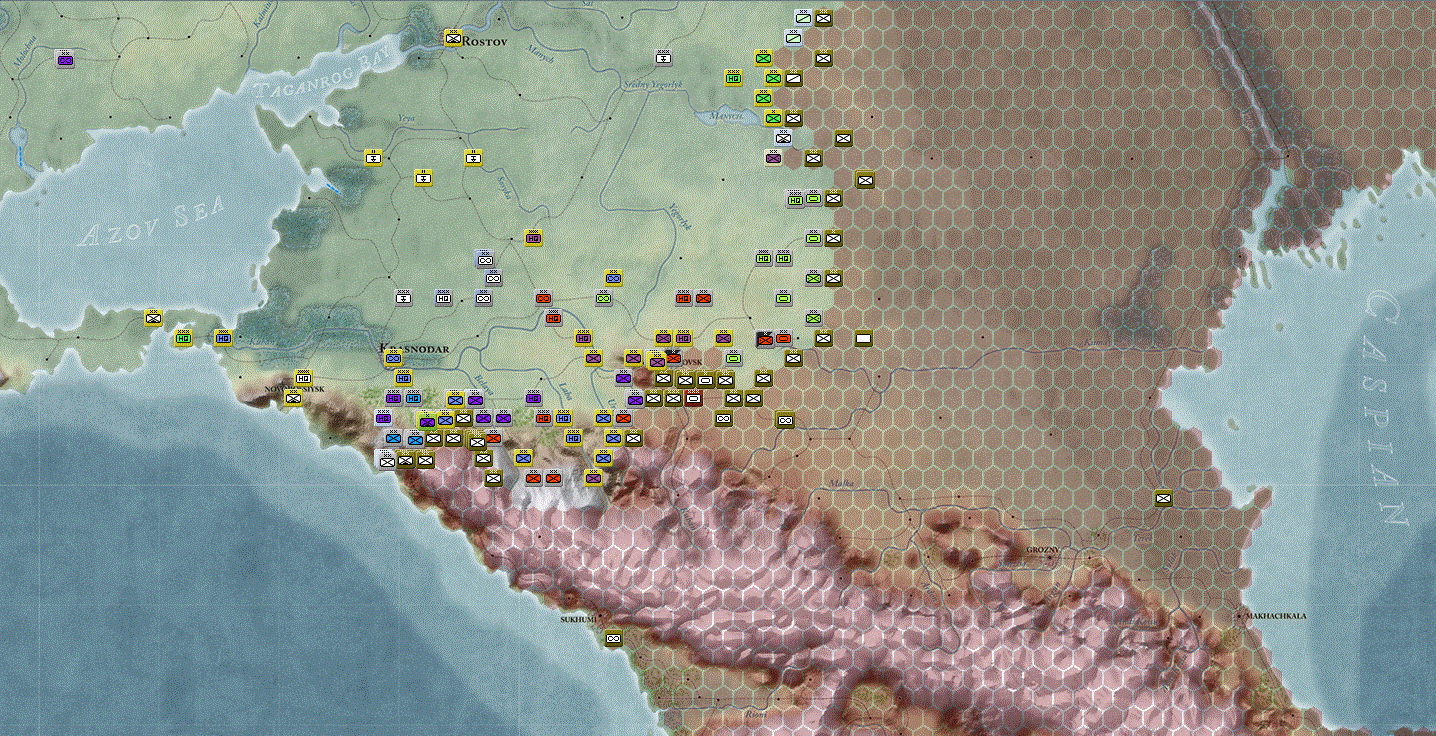Viewport: 1436px width, 736px height.
Task: Click the Caspian sea label
Action: tap(1387, 409)
